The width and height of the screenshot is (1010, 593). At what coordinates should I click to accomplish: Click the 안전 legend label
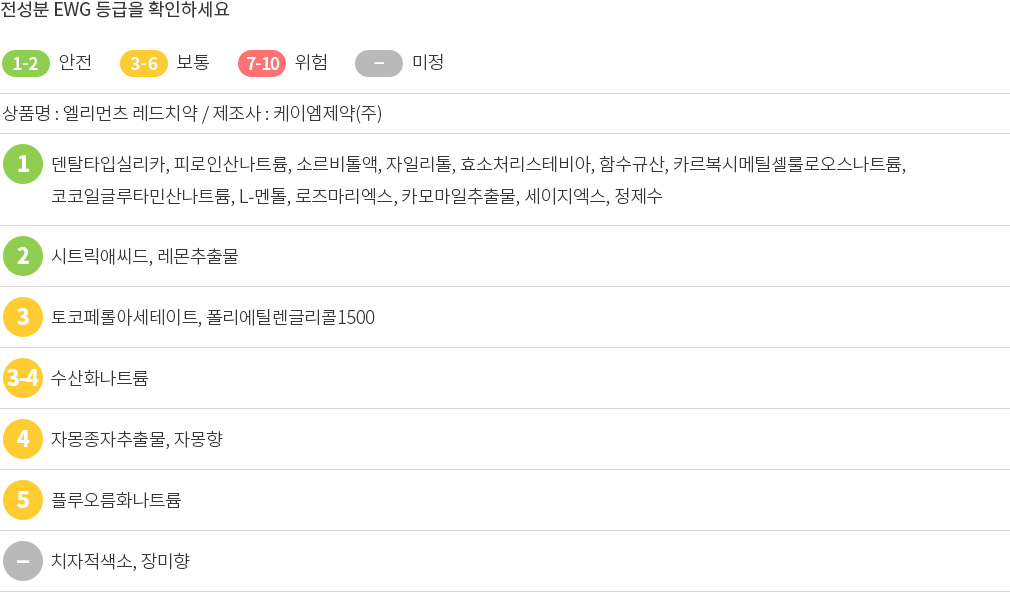click(75, 62)
